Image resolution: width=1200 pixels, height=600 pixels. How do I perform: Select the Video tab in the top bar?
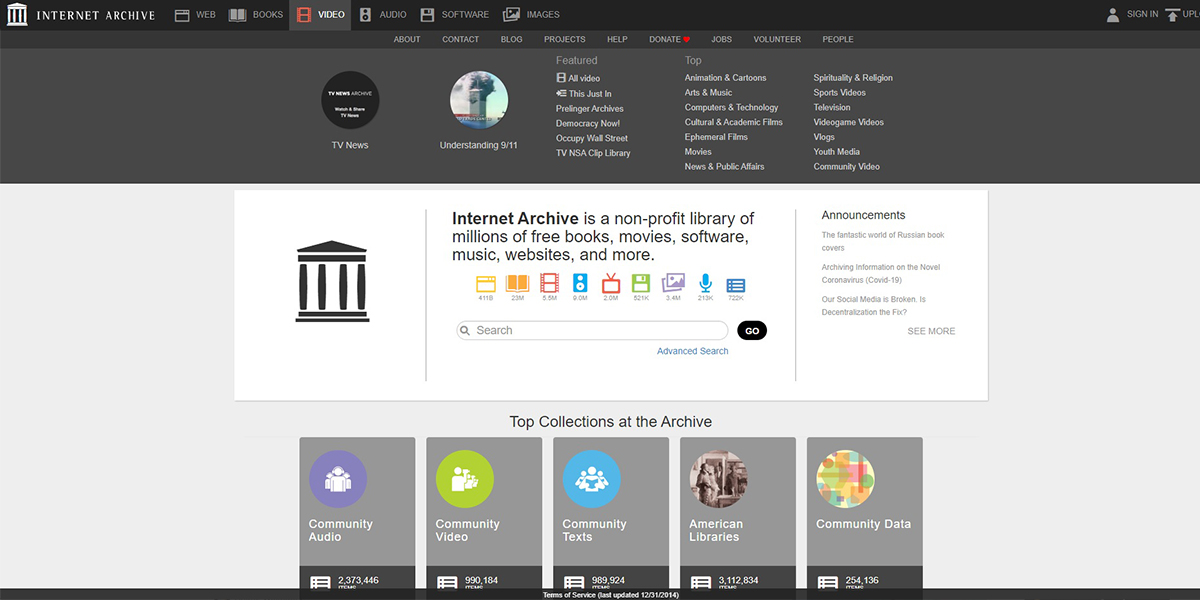click(320, 15)
